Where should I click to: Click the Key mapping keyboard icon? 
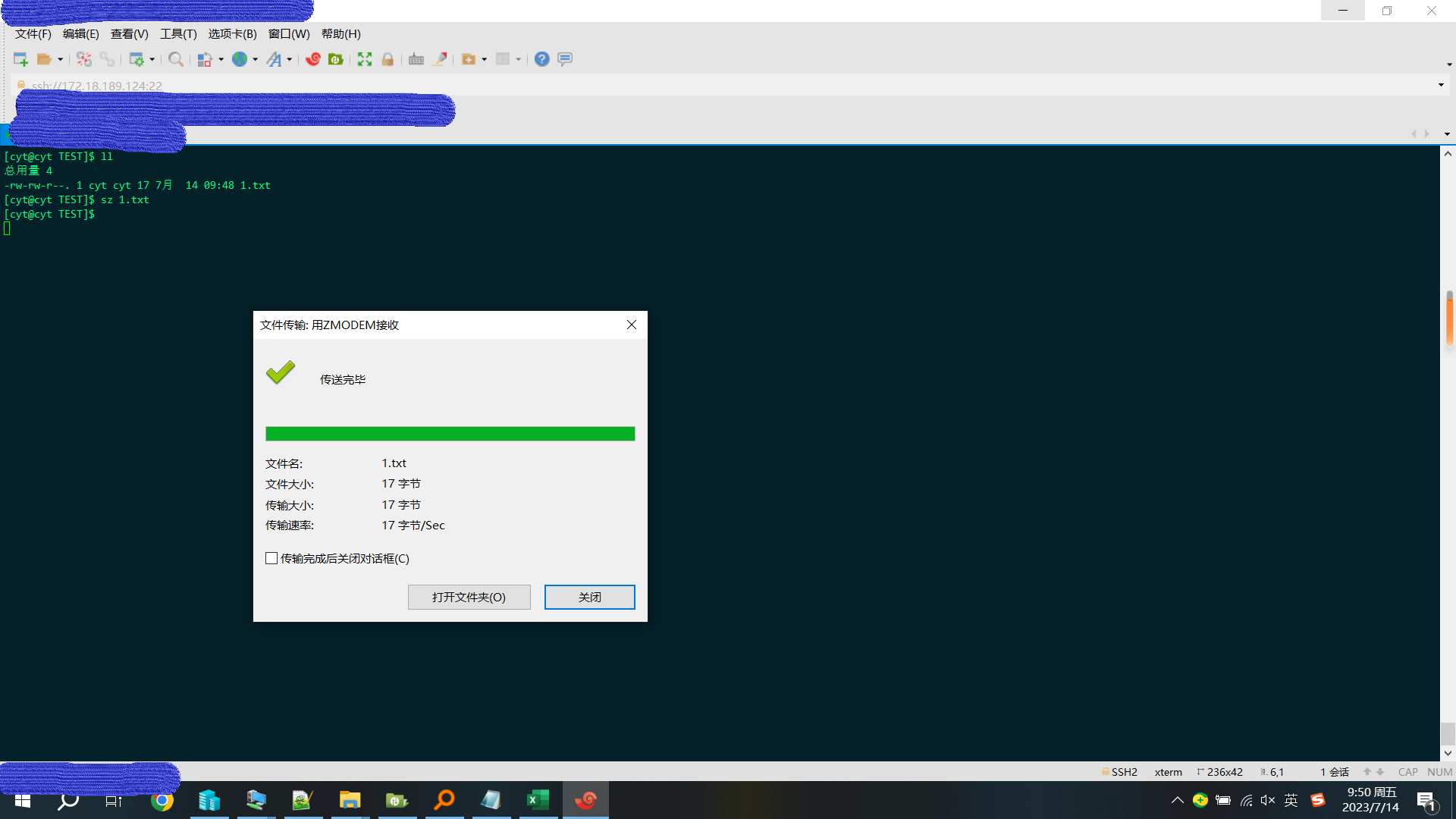click(416, 59)
